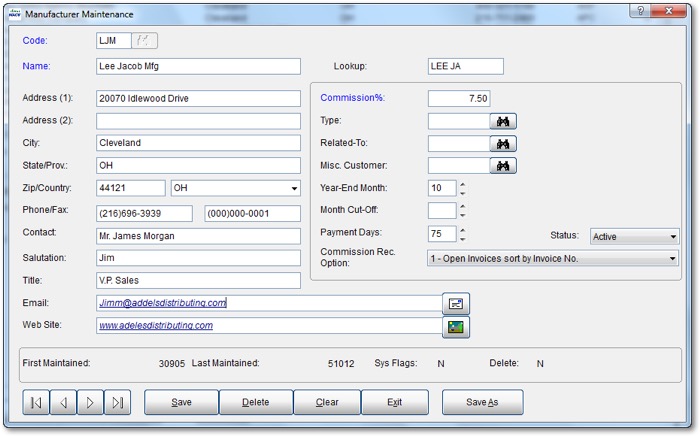Click the empty Type field
Screen dimensions: 700x436
(x=459, y=121)
